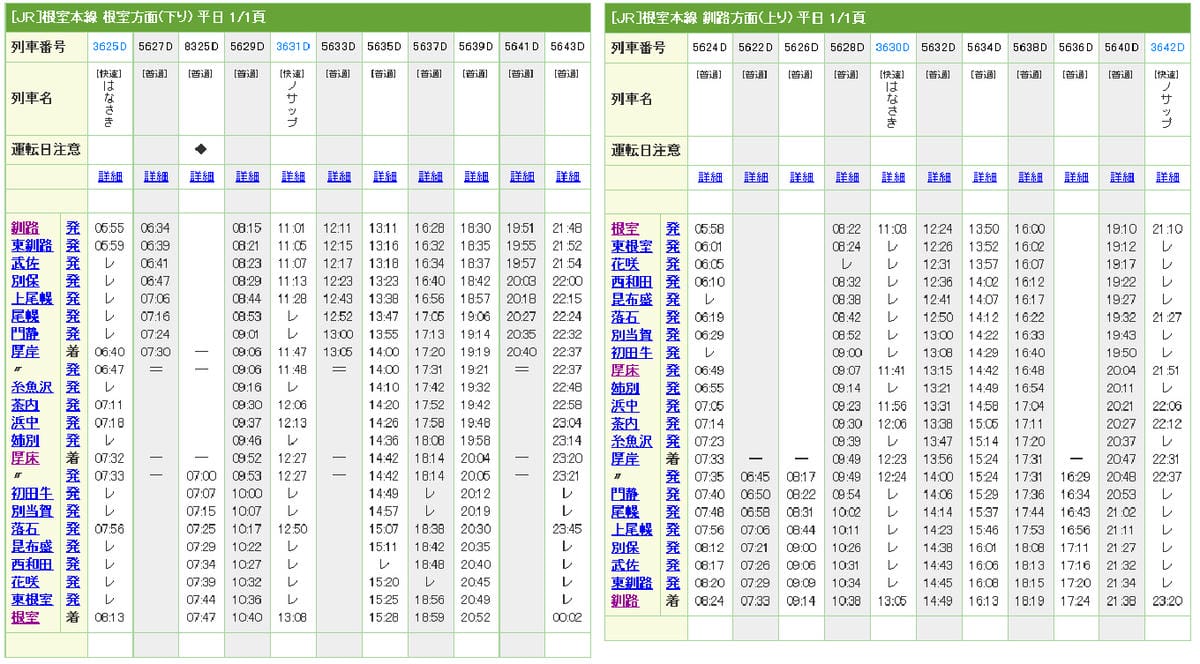The height and width of the screenshot is (664, 1200).
Task: Click 門静 station in 根室方面 timetable
Action: coord(25,334)
